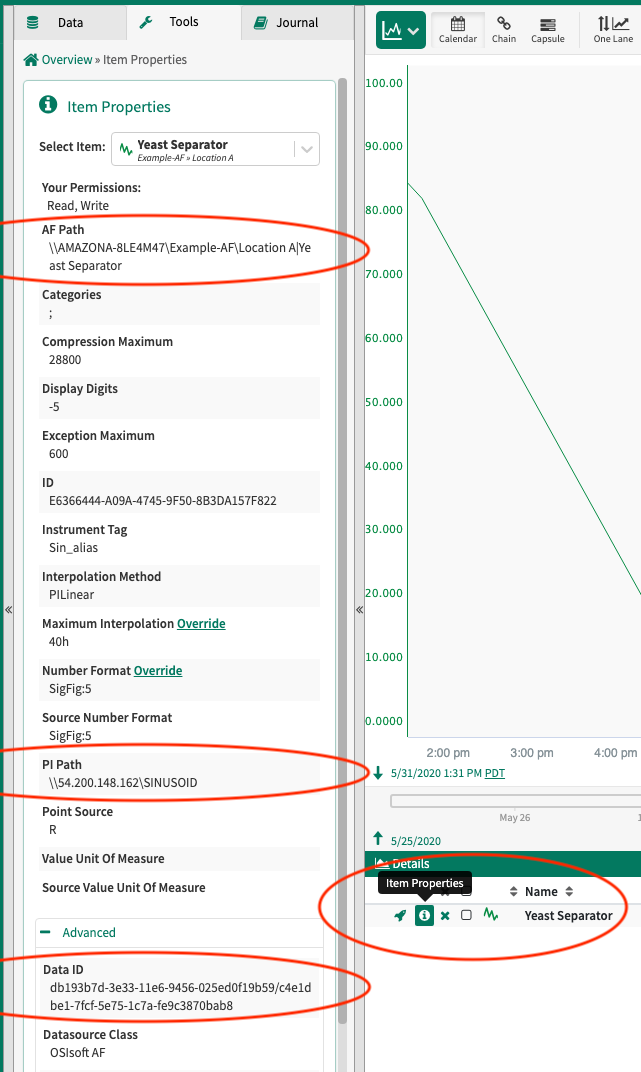641x1072 pixels.
Task: Click the green signal icon beside Yeast Separator
Action: (x=491, y=915)
